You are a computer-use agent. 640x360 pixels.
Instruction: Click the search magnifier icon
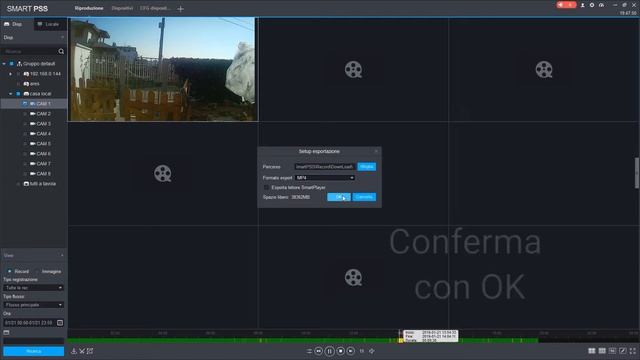pos(61,51)
